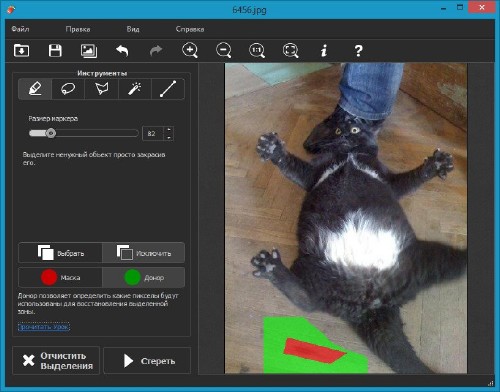Image resolution: width=500 pixels, height=392 pixels.
Task: Select the lasso selection tool
Action: pyautogui.click(x=68, y=89)
